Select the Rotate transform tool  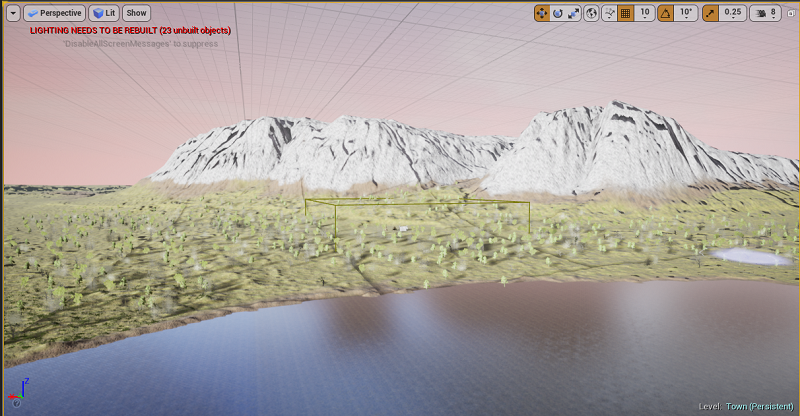558,13
